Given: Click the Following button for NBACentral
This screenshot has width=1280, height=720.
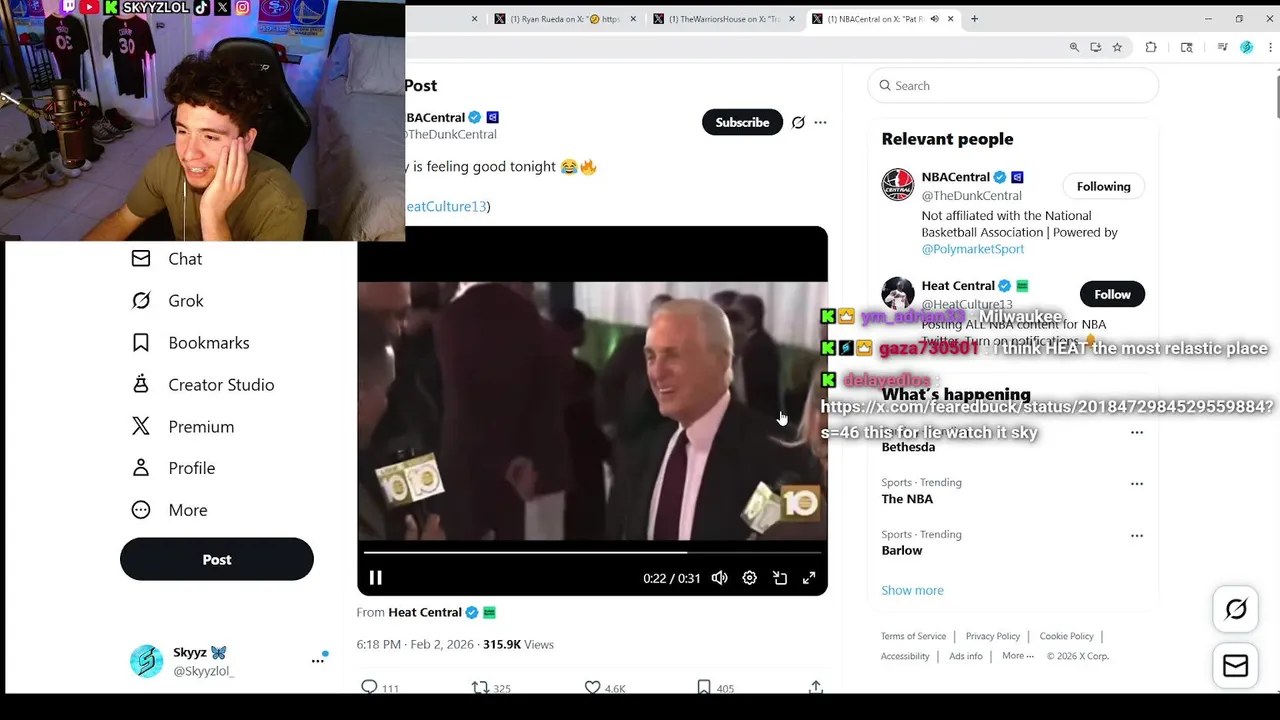Looking at the screenshot, I should 1103,186.
